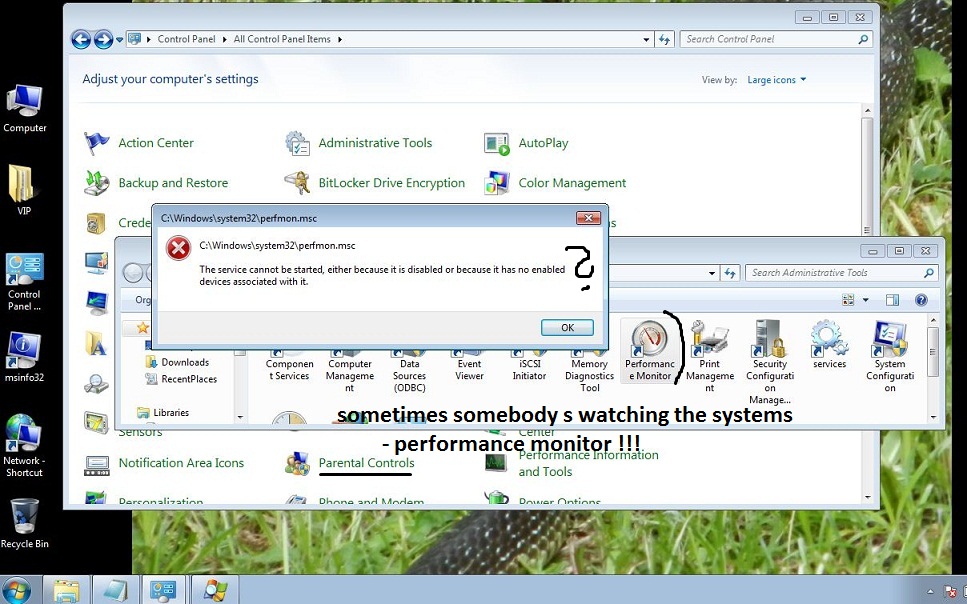Viewport: 967px width, 604px height.
Task: Select Memory Diagnostics Tool shortcut
Action: click(x=590, y=370)
